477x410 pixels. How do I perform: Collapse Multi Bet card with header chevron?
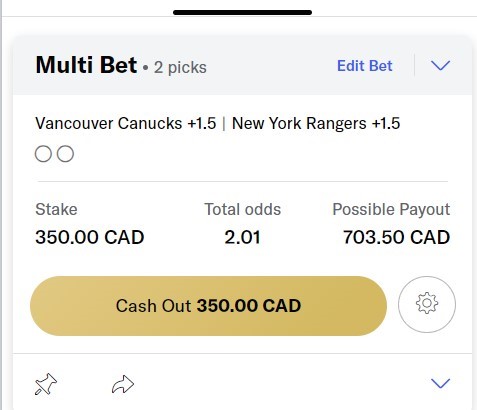440,65
